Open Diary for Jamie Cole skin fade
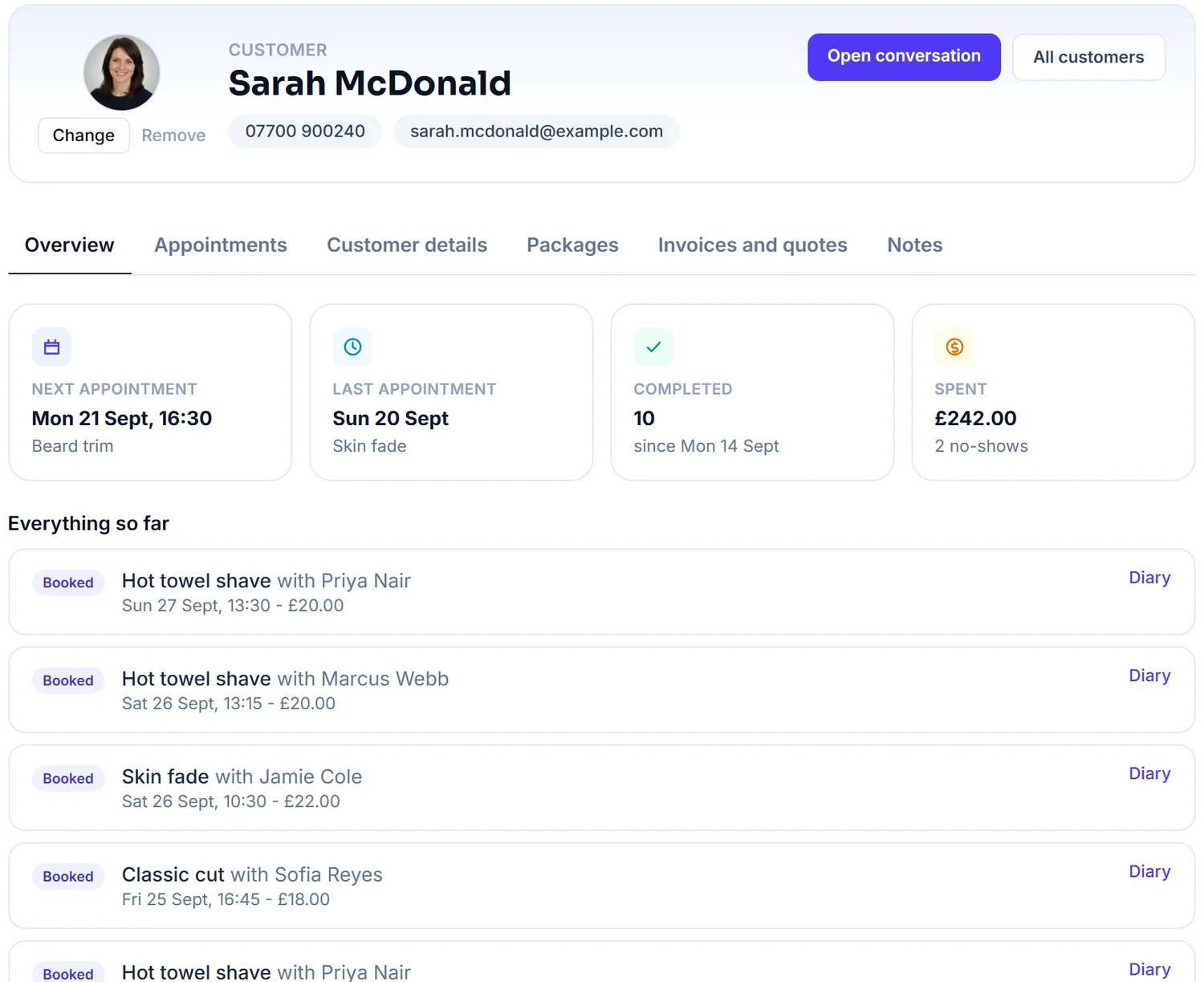Image resolution: width=1204 pixels, height=982 pixels. (x=1149, y=773)
